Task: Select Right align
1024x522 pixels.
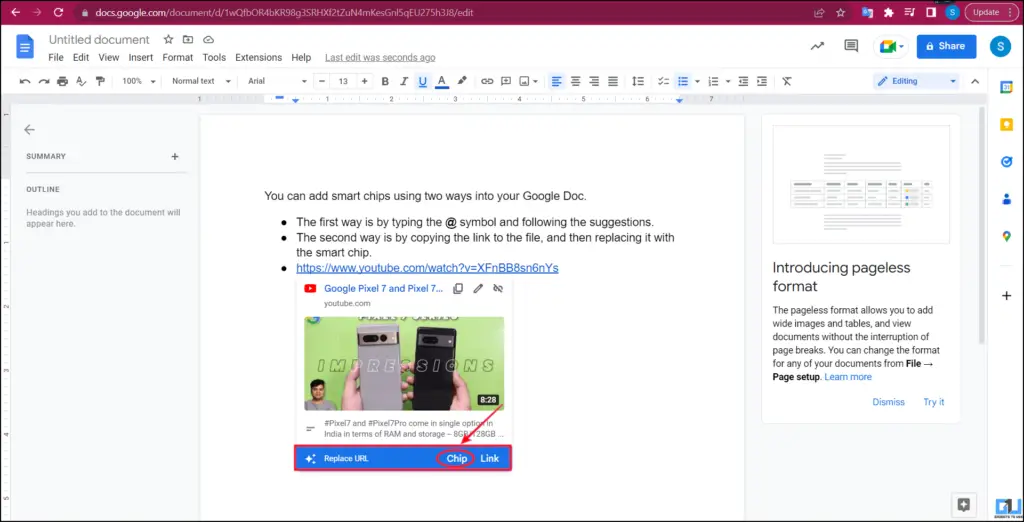Action: (594, 82)
